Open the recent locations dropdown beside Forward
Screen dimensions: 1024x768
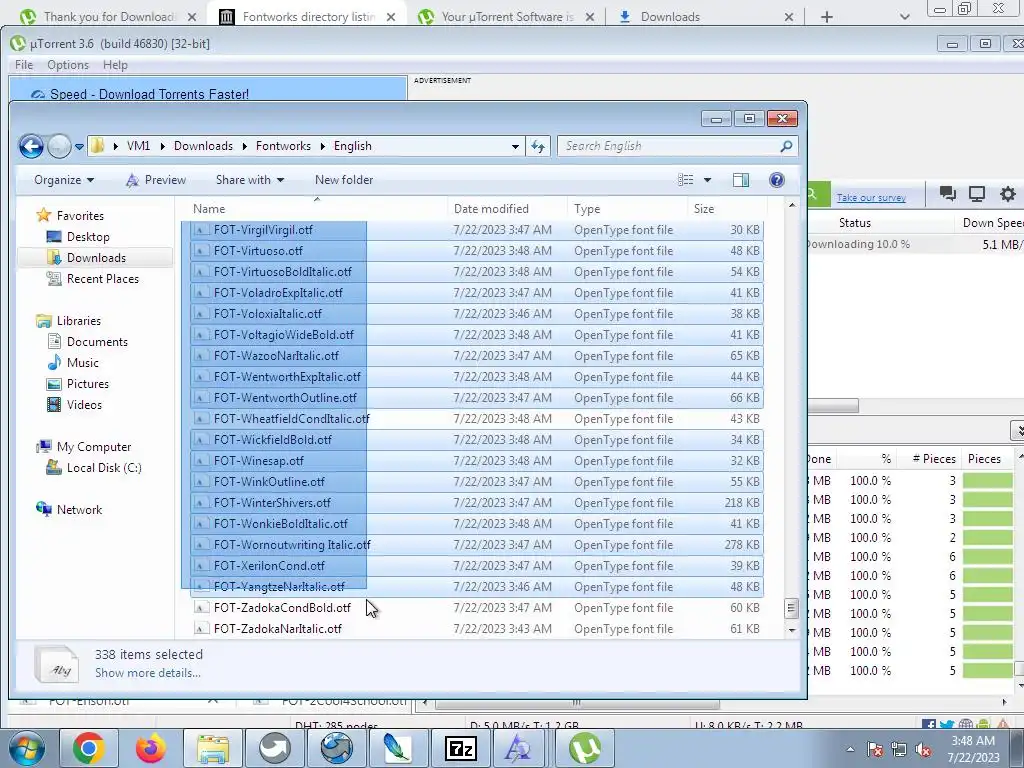(79, 147)
